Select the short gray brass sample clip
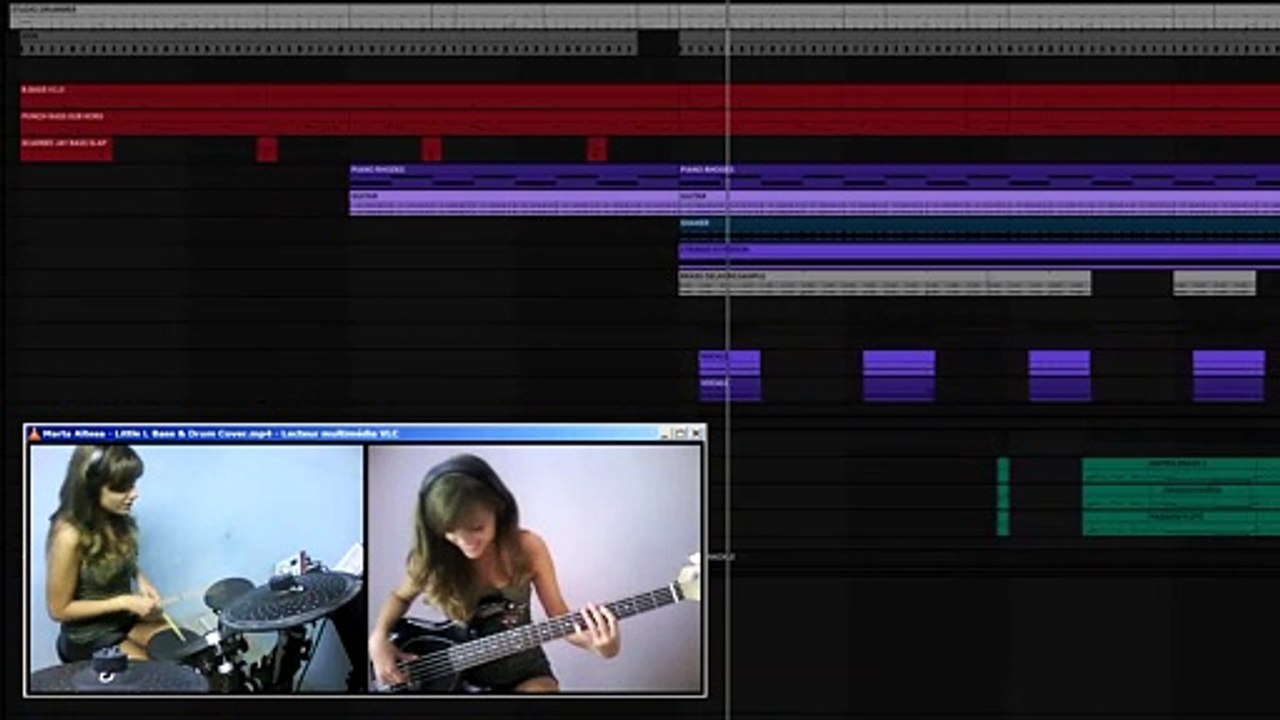This screenshot has height=720, width=1280. tap(1214, 282)
